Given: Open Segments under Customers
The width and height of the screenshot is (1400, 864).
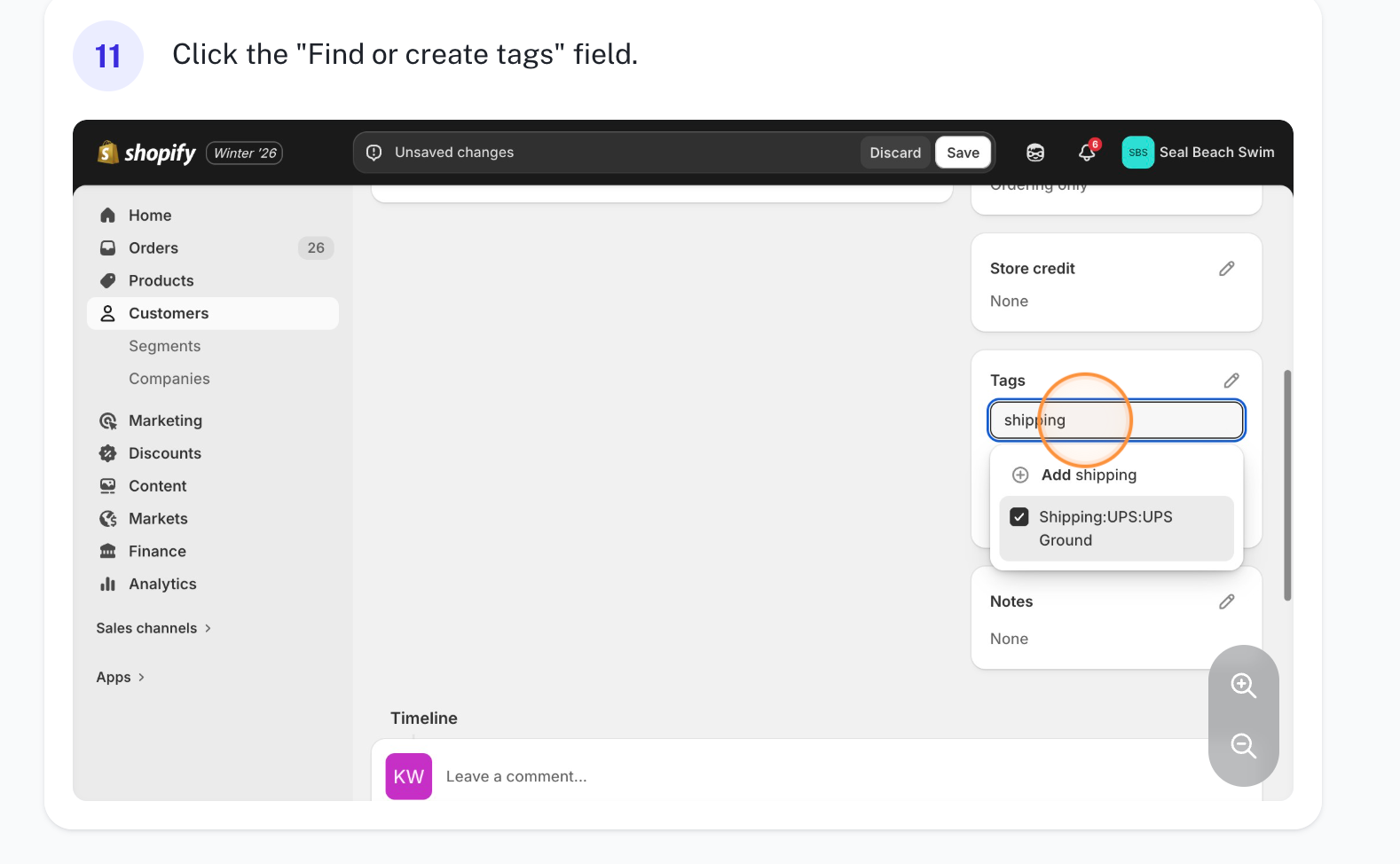Looking at the screenshot, I should coord(165,346).
